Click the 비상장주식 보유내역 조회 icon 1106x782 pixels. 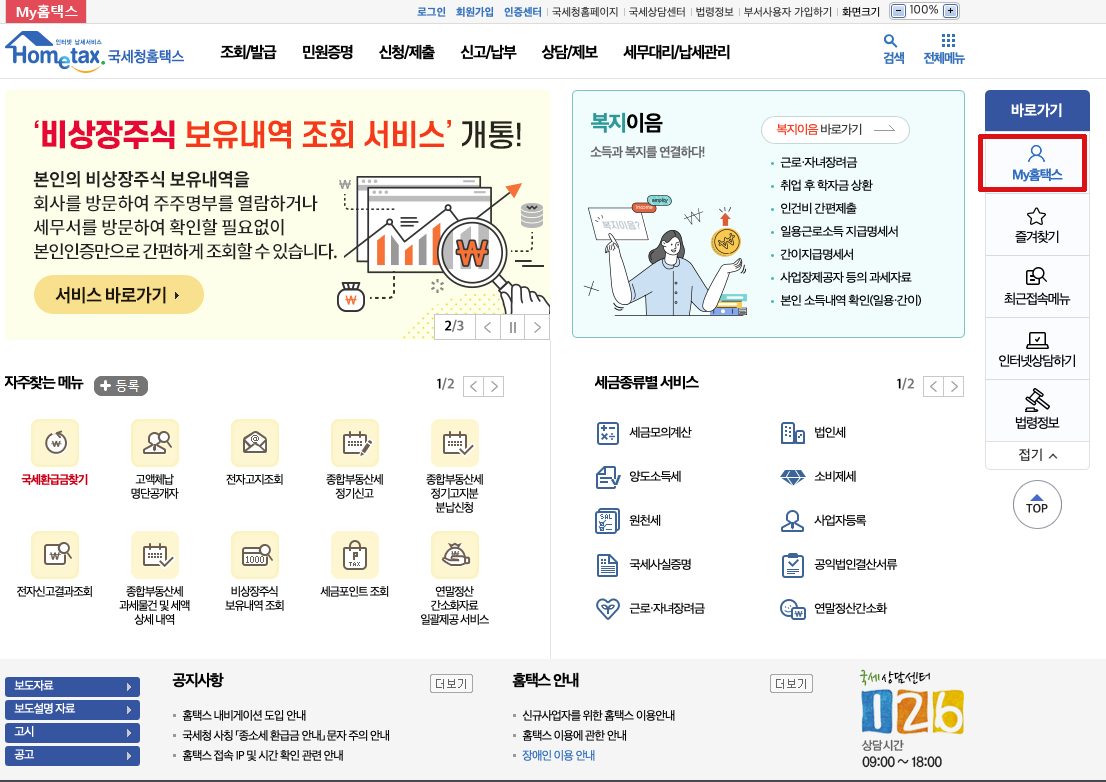[x=255, y=555]
